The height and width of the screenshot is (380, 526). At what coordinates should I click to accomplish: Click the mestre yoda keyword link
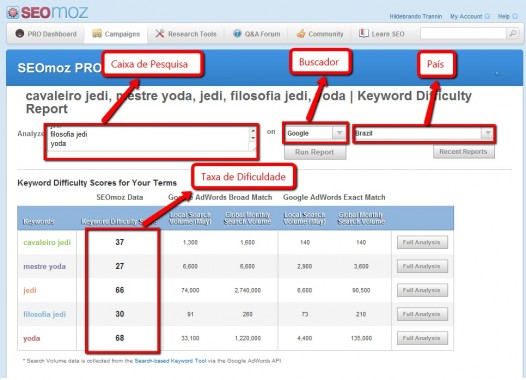tap(44, 267)
